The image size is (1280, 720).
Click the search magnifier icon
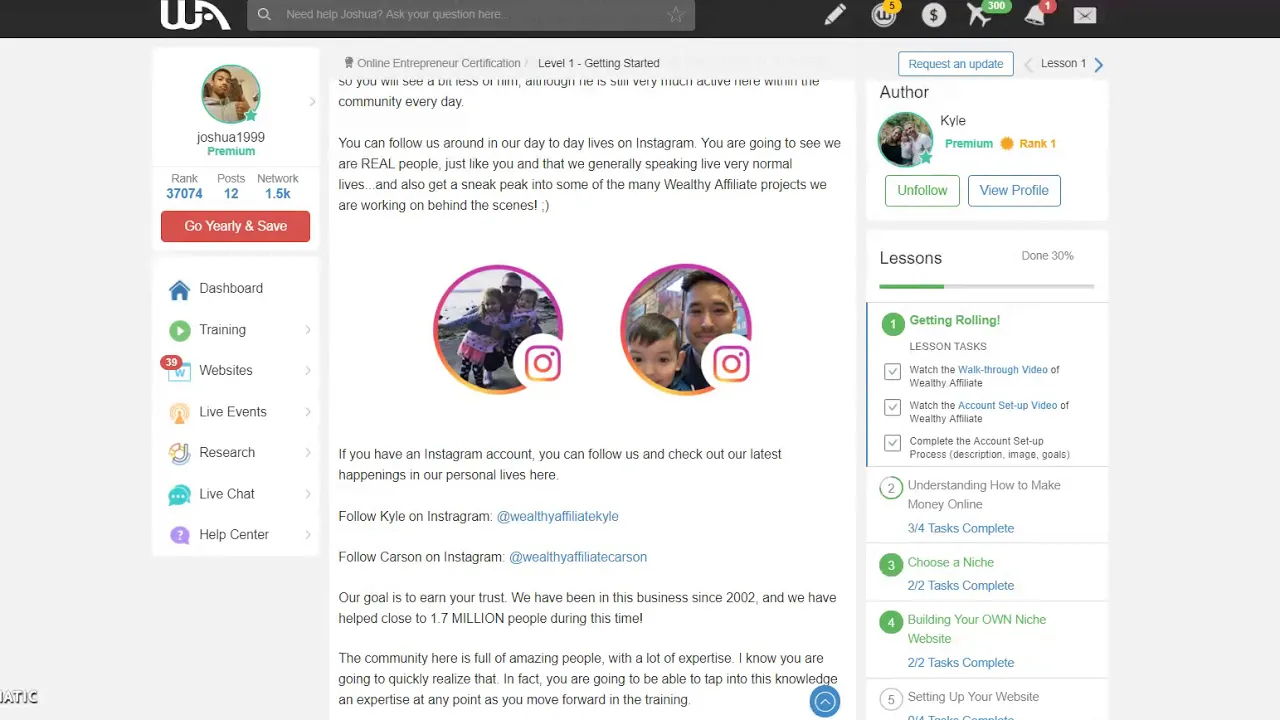264,14
